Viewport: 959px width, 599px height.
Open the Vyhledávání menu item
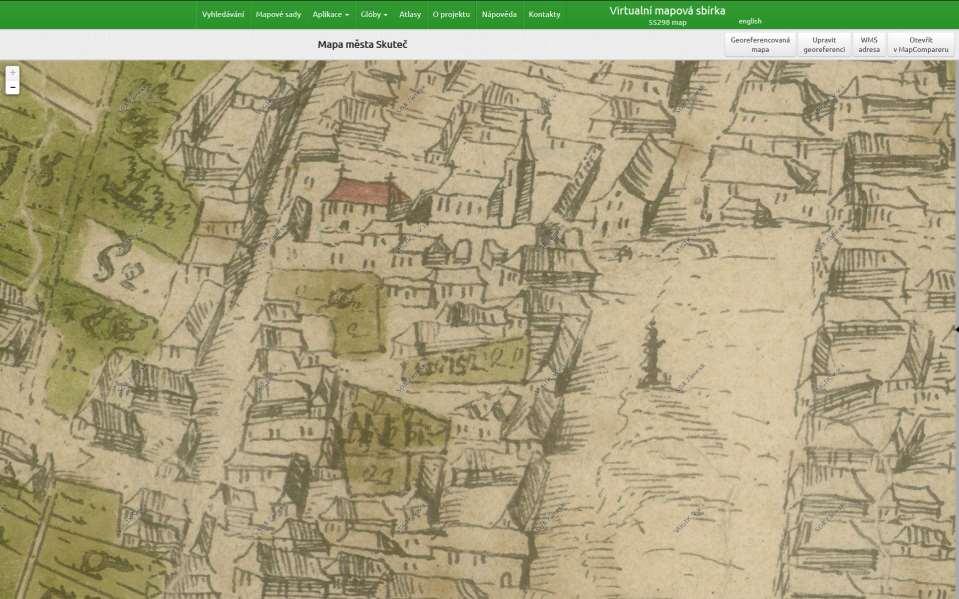223,14
